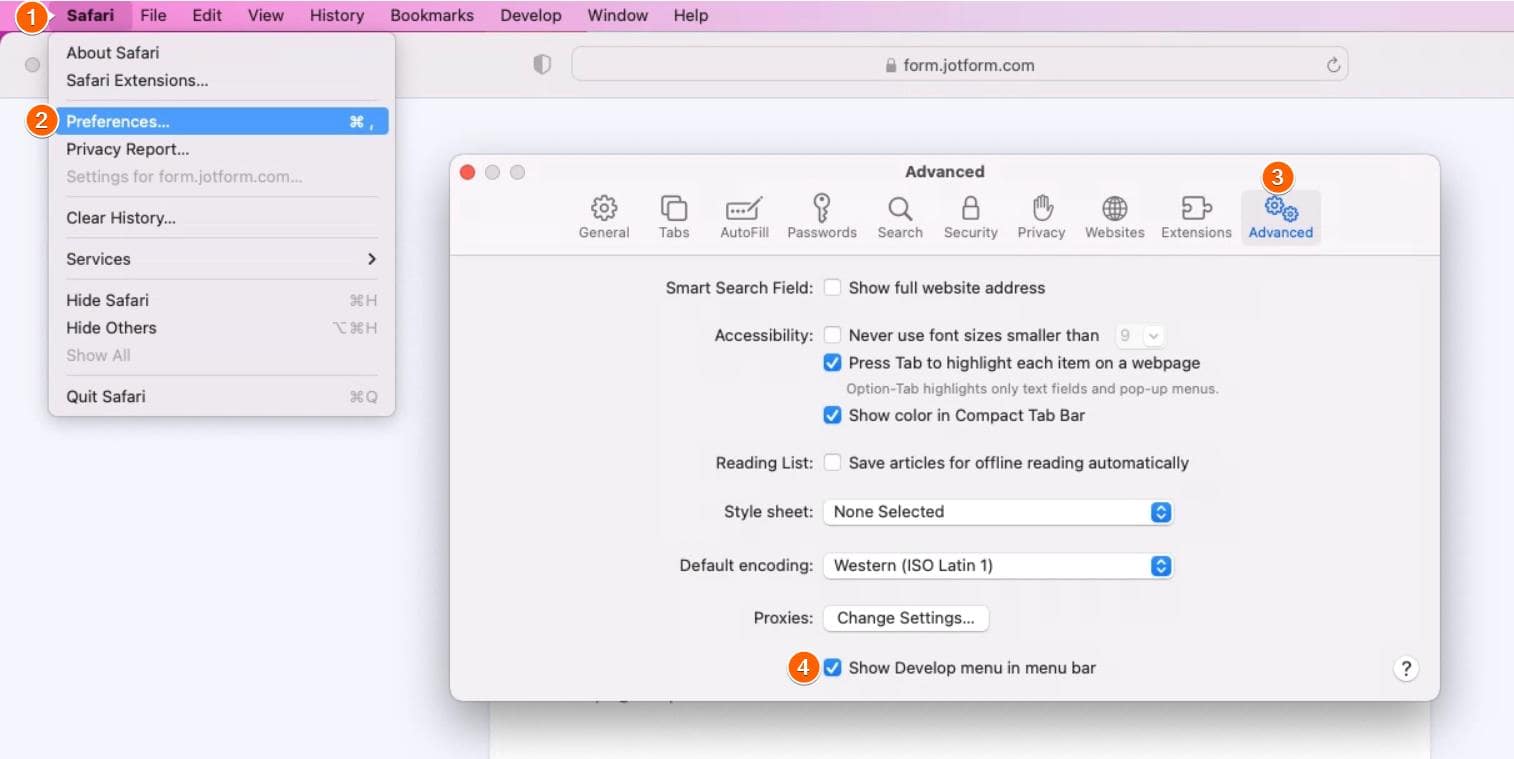Open the AutoFill preferences pane
1514x759 pixels.
point(744,217)
